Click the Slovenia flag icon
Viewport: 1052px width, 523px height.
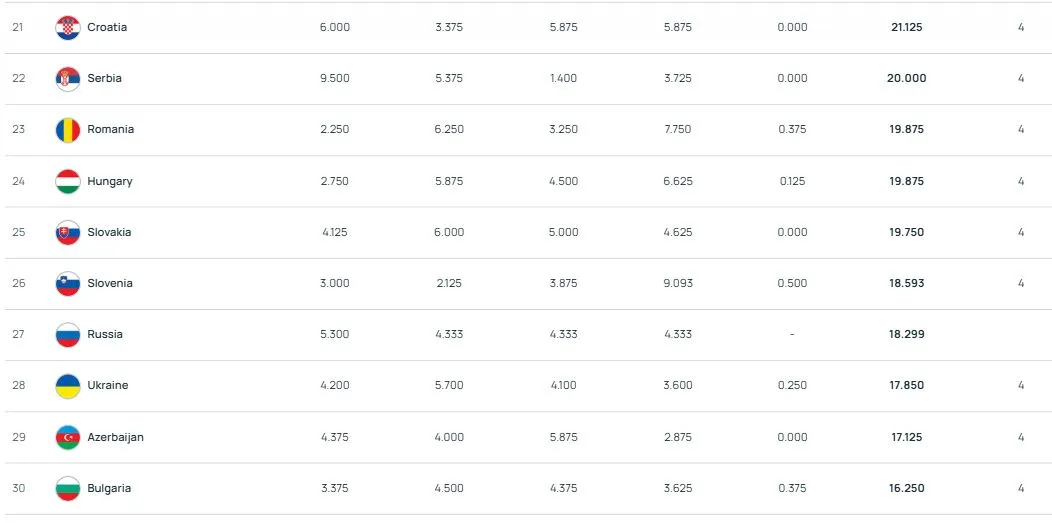tap(67, 284)
